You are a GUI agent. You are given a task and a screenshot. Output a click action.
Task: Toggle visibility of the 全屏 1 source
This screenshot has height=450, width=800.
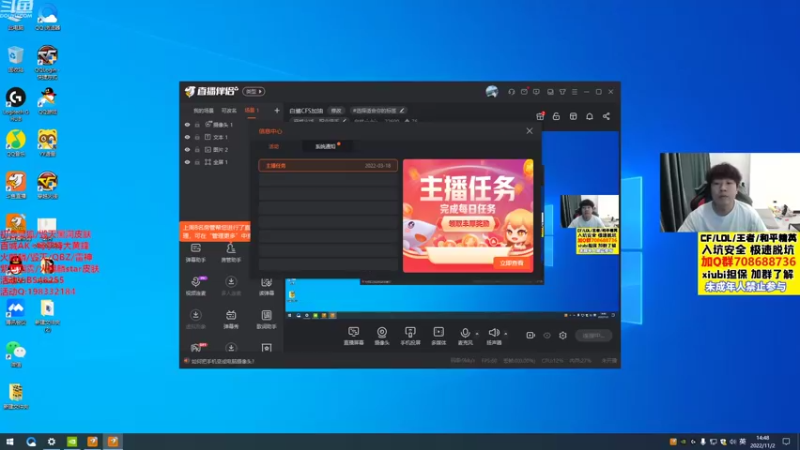coord(187,162)
